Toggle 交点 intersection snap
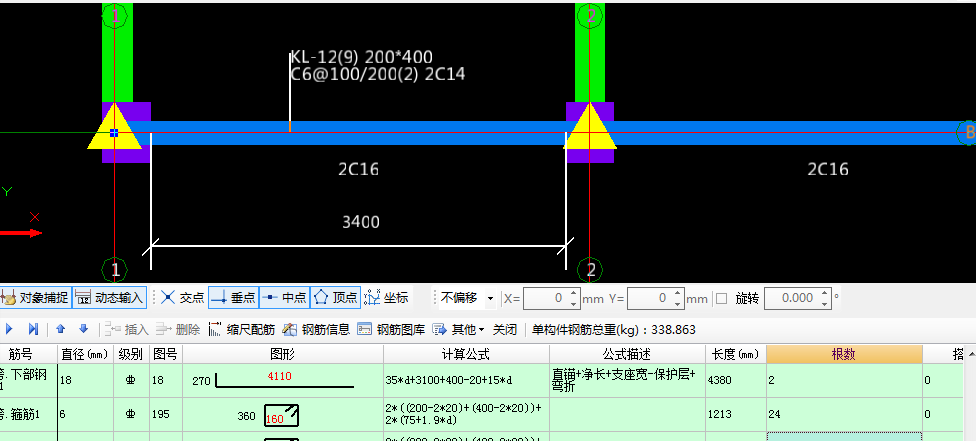This screenshot has width=976, height=441. 182,298
